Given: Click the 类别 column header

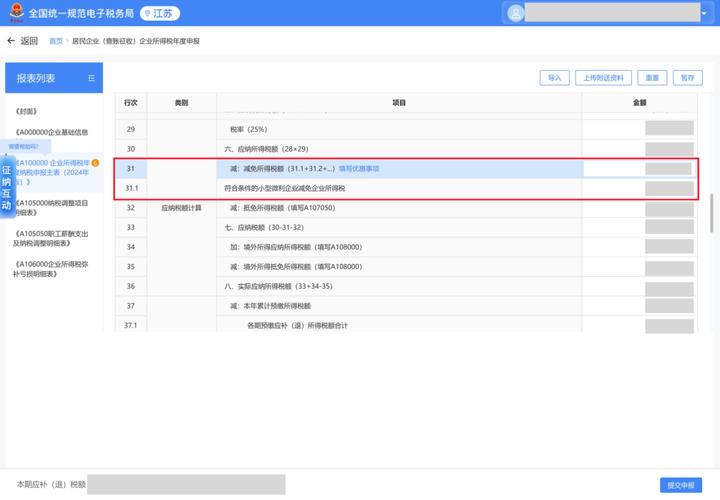Looking at the screenshot, I should (181, 102).
